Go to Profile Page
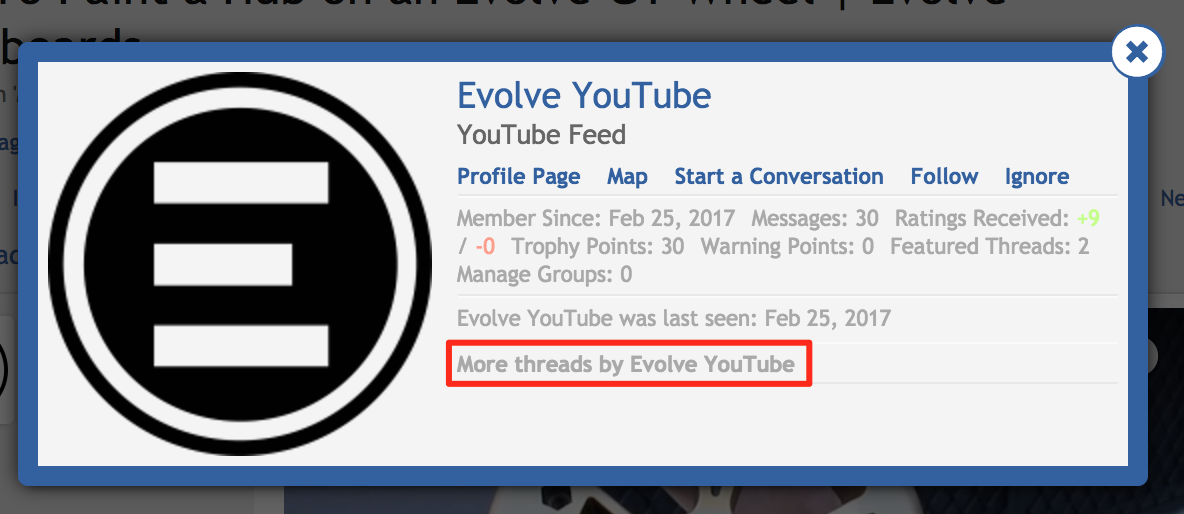The height and width of the screenshot is (514, 1184). pyautogui.click(x=519, y=177)
